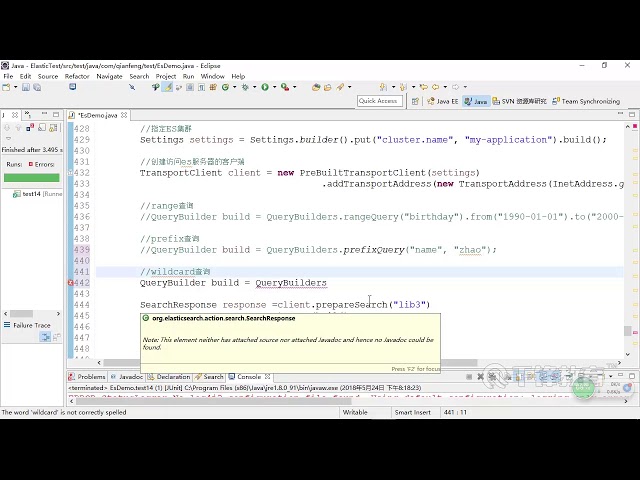640x480 pixels.
Task: Click JUnit Next Failed Test arrow icon
Action: tap(7, 128)
